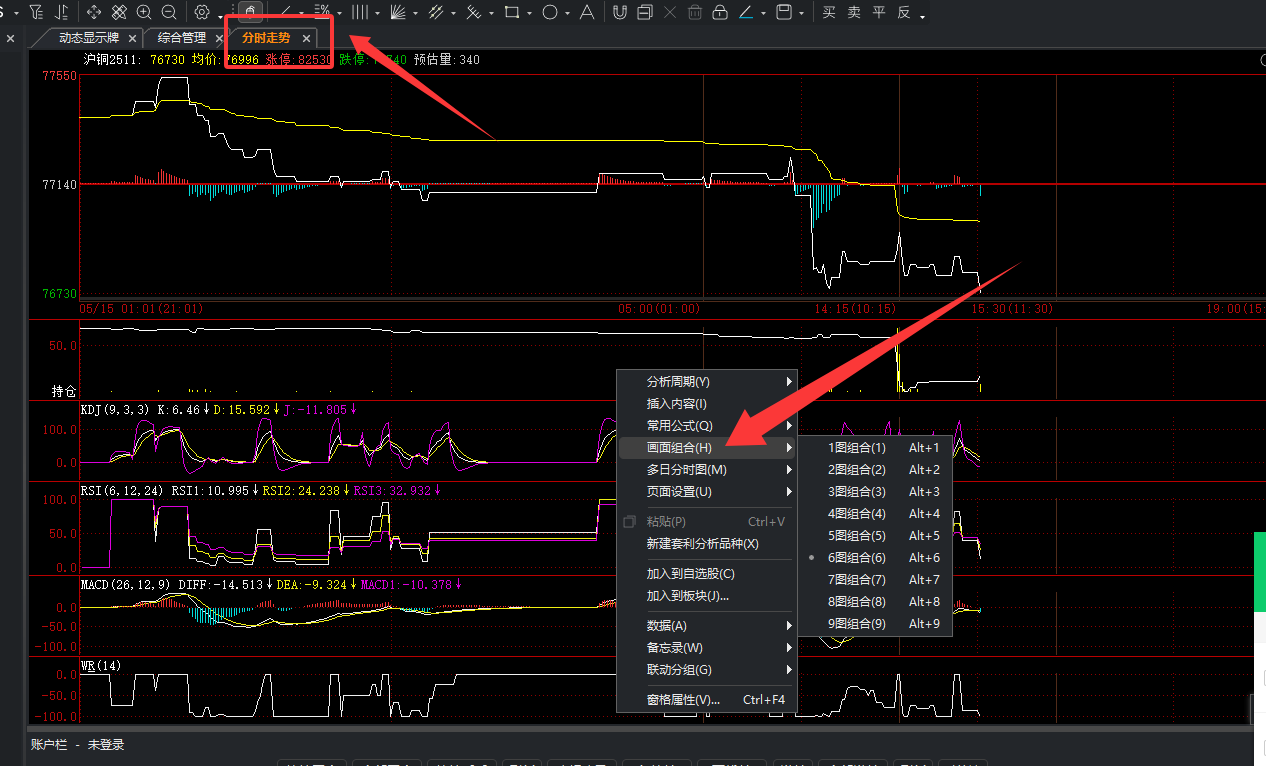Select the text annotation A tool
This screenshot has width=1266, height=766.
tap(586, 12)
